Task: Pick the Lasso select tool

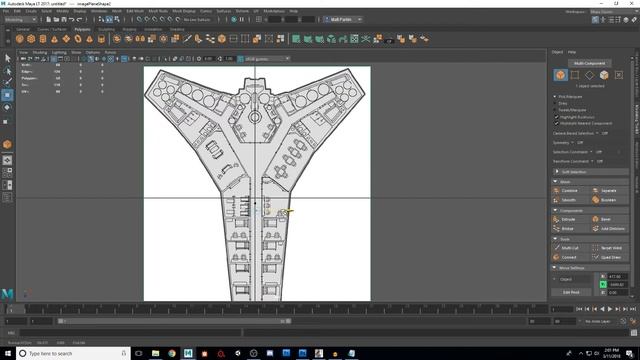Action: point(7,71)
